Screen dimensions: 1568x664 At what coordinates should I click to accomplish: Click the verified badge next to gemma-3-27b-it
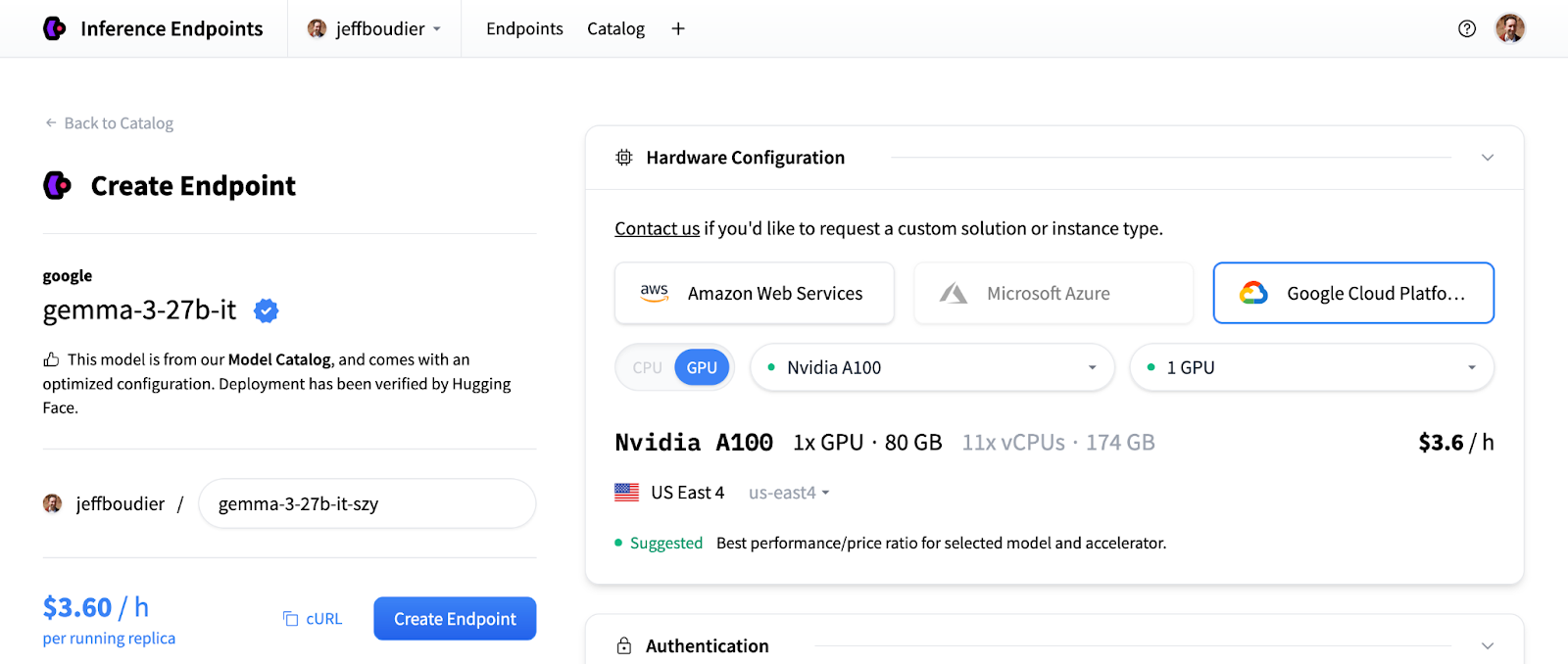[x=267, y=310]
